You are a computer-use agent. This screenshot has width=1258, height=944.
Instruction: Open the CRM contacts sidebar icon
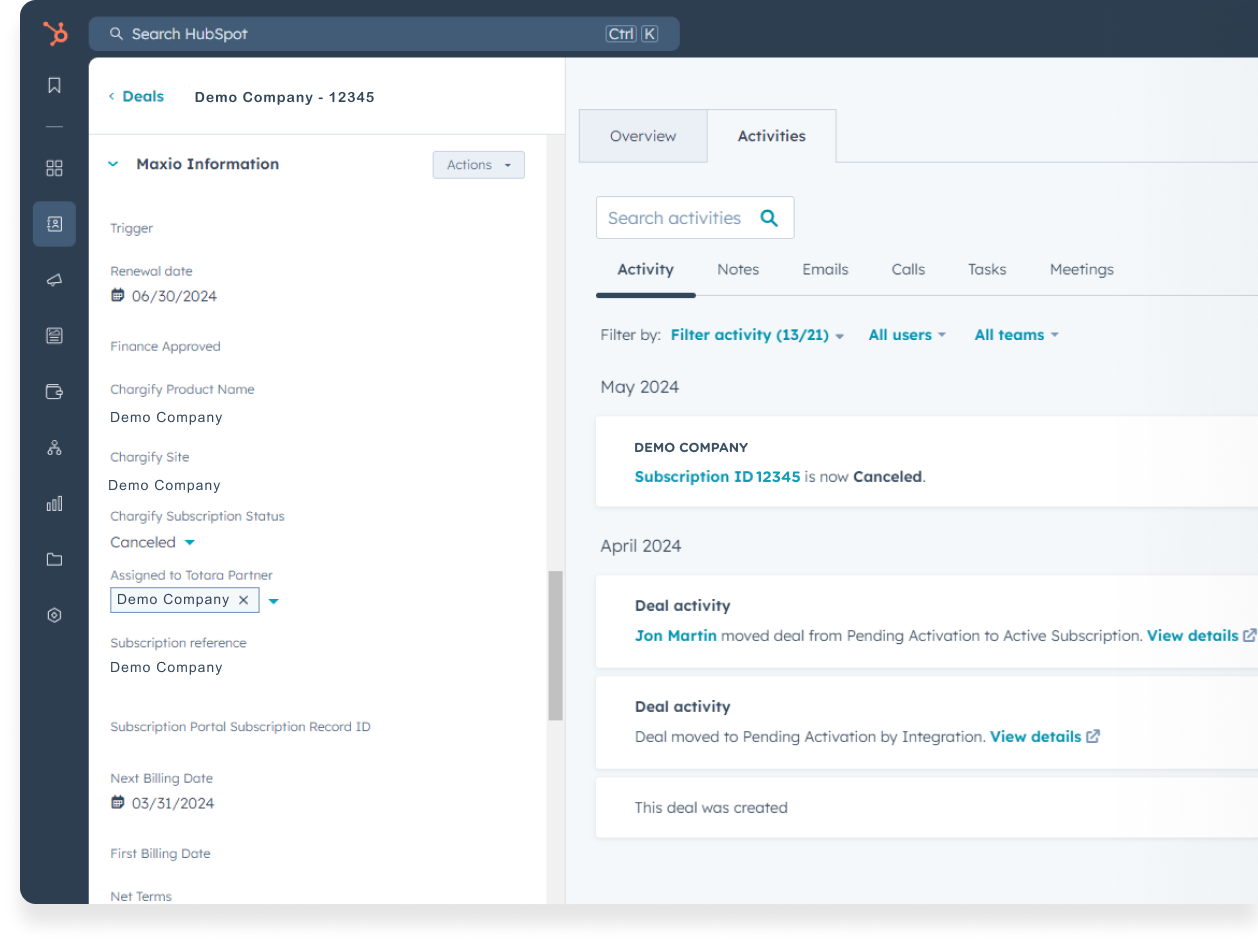point(55,224)
